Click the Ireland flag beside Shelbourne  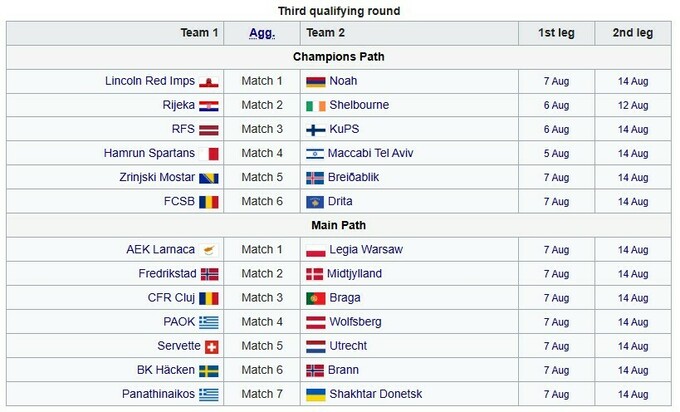click(314, 105)
